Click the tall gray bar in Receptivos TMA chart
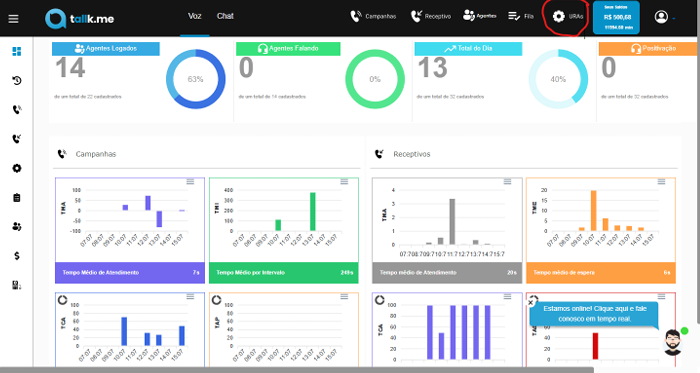 pyautogui.click(x=452, y=222)
